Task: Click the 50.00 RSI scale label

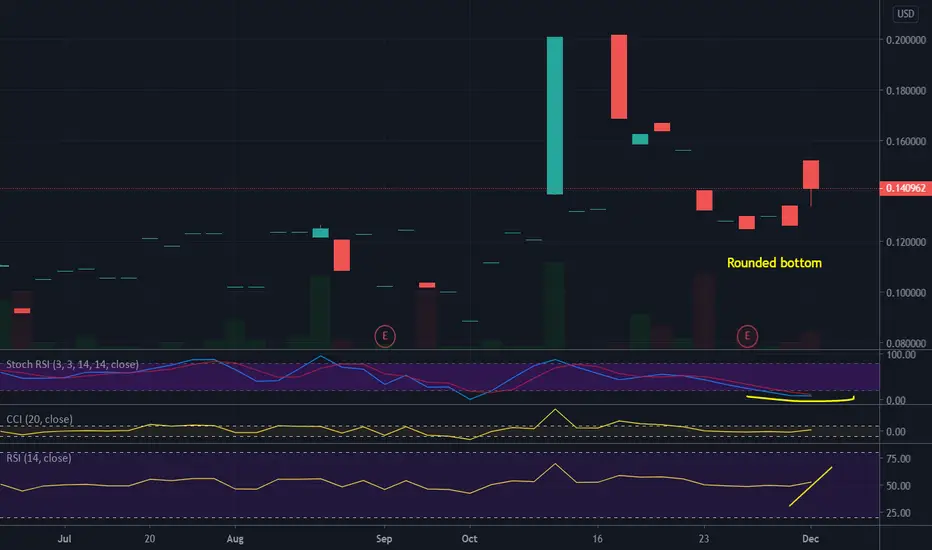Action: click(898, 486)
